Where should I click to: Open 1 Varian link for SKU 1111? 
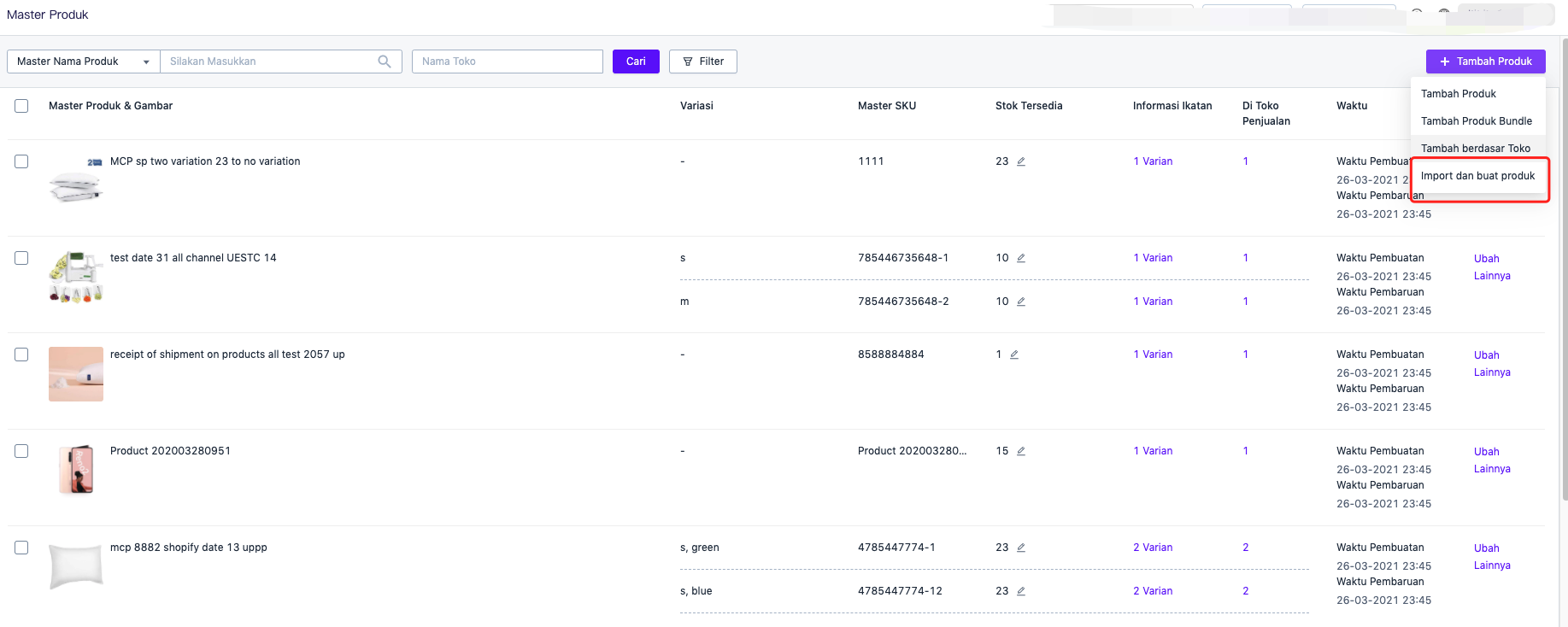(1153, 161)
